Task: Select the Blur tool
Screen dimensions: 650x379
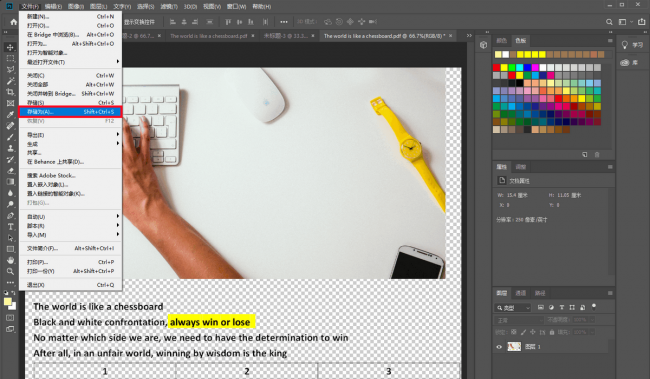Action: point(10,193)
